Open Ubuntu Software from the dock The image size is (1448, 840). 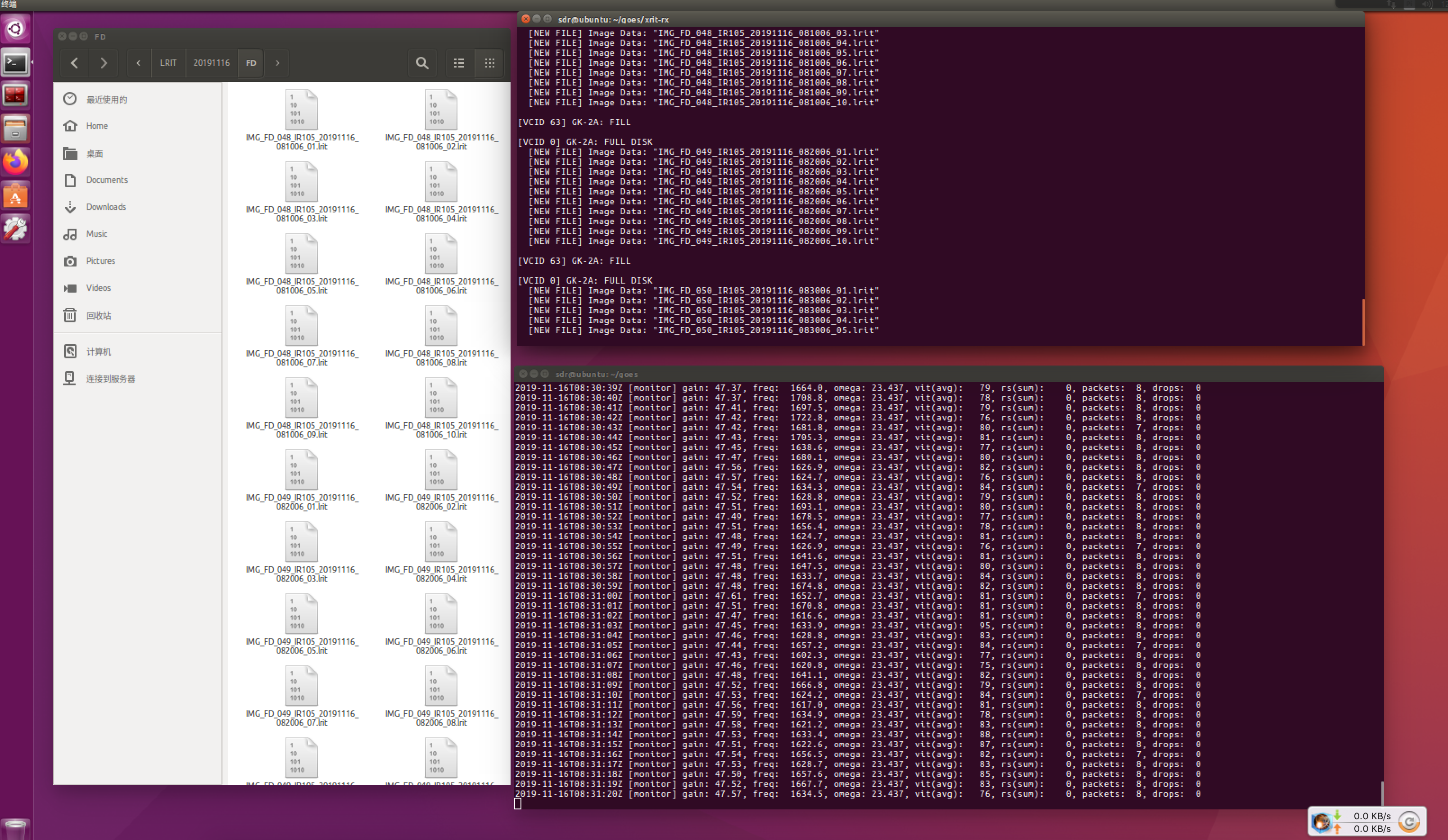pos(15,196)
